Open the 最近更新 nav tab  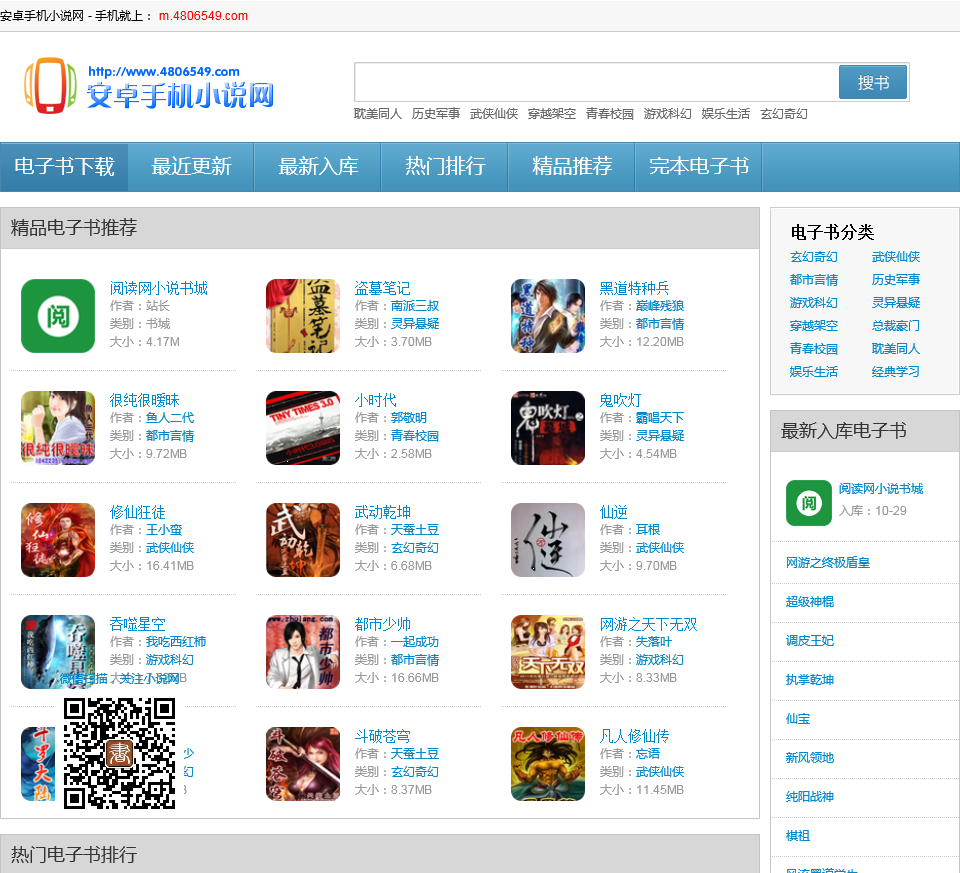(191, 167)
